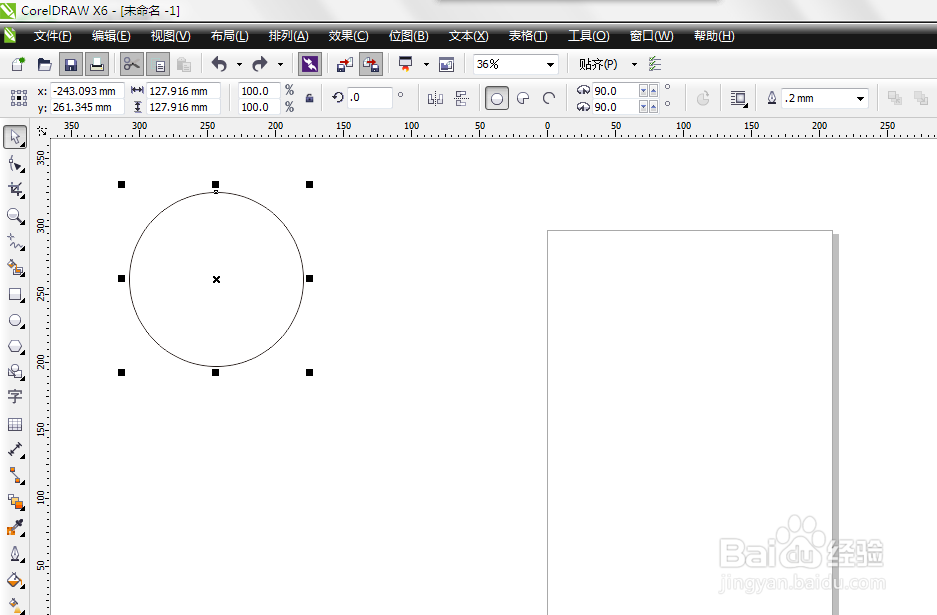
Task: Decrease the ending angle with its down arrow
Action: click(x=644, y=107)
